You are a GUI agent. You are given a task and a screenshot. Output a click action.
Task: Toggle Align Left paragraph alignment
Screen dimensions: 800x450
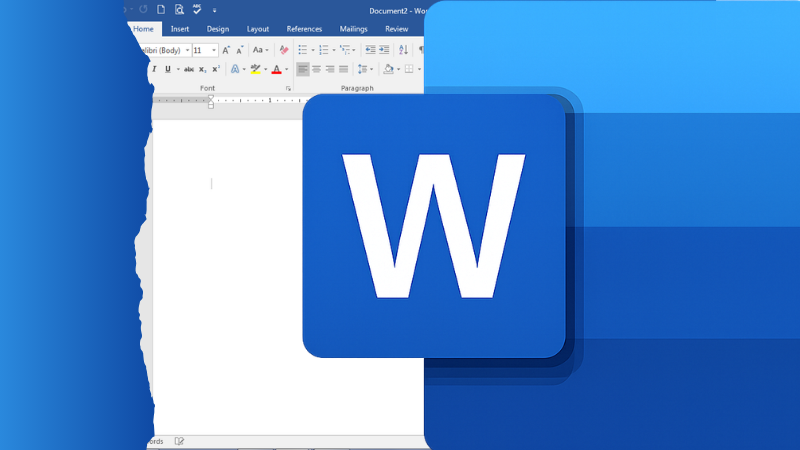303,69
